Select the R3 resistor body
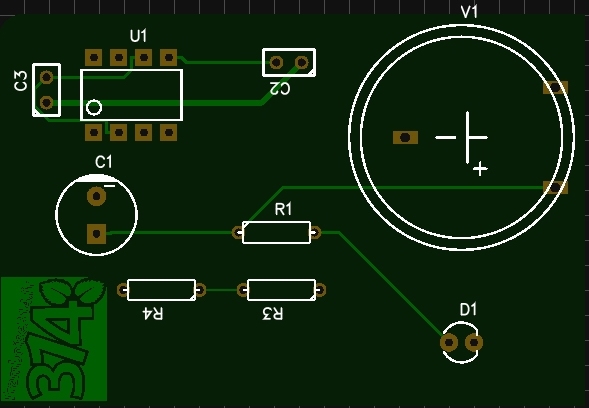 (x=281, y=290)
